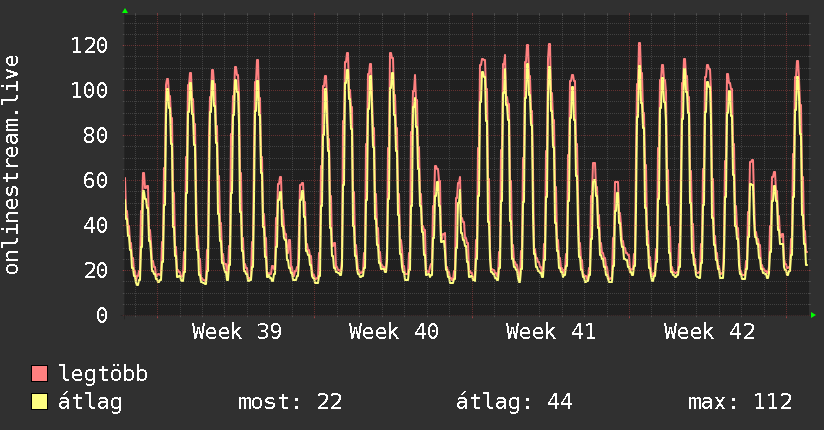
Task: Click the onlinestream.live vertical axis title
Action: pyautogui.click(x=11, y=165)
